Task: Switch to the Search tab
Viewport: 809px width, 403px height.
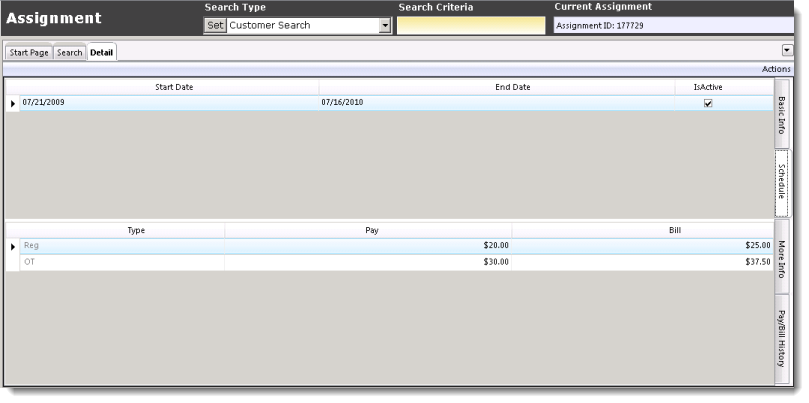Action: 69,52
